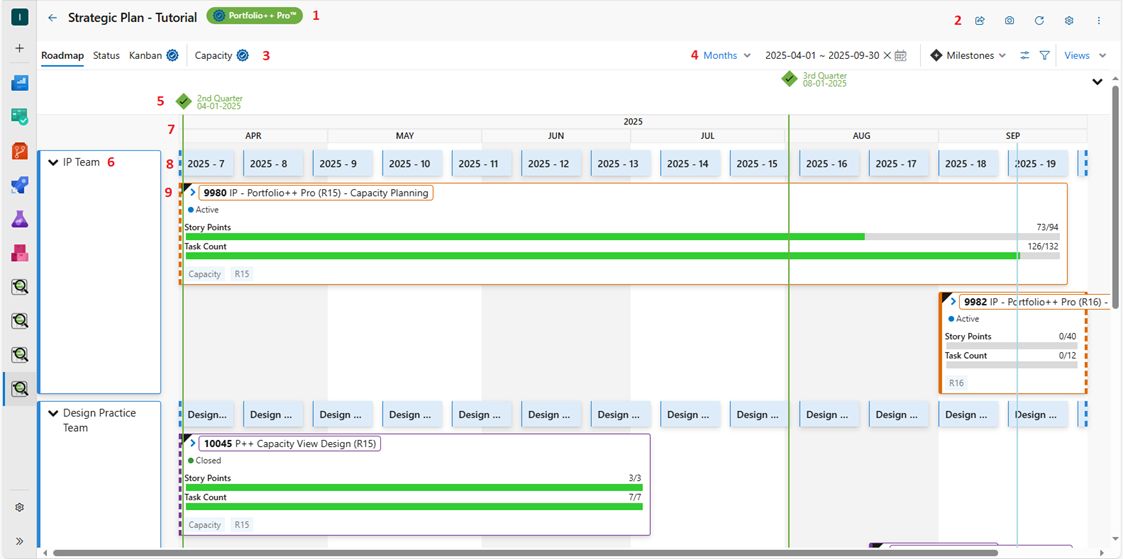Screen dimensions: 1123x559
Task: Open the Boards hub icon in sidebar
Action: tap(19, 117)
